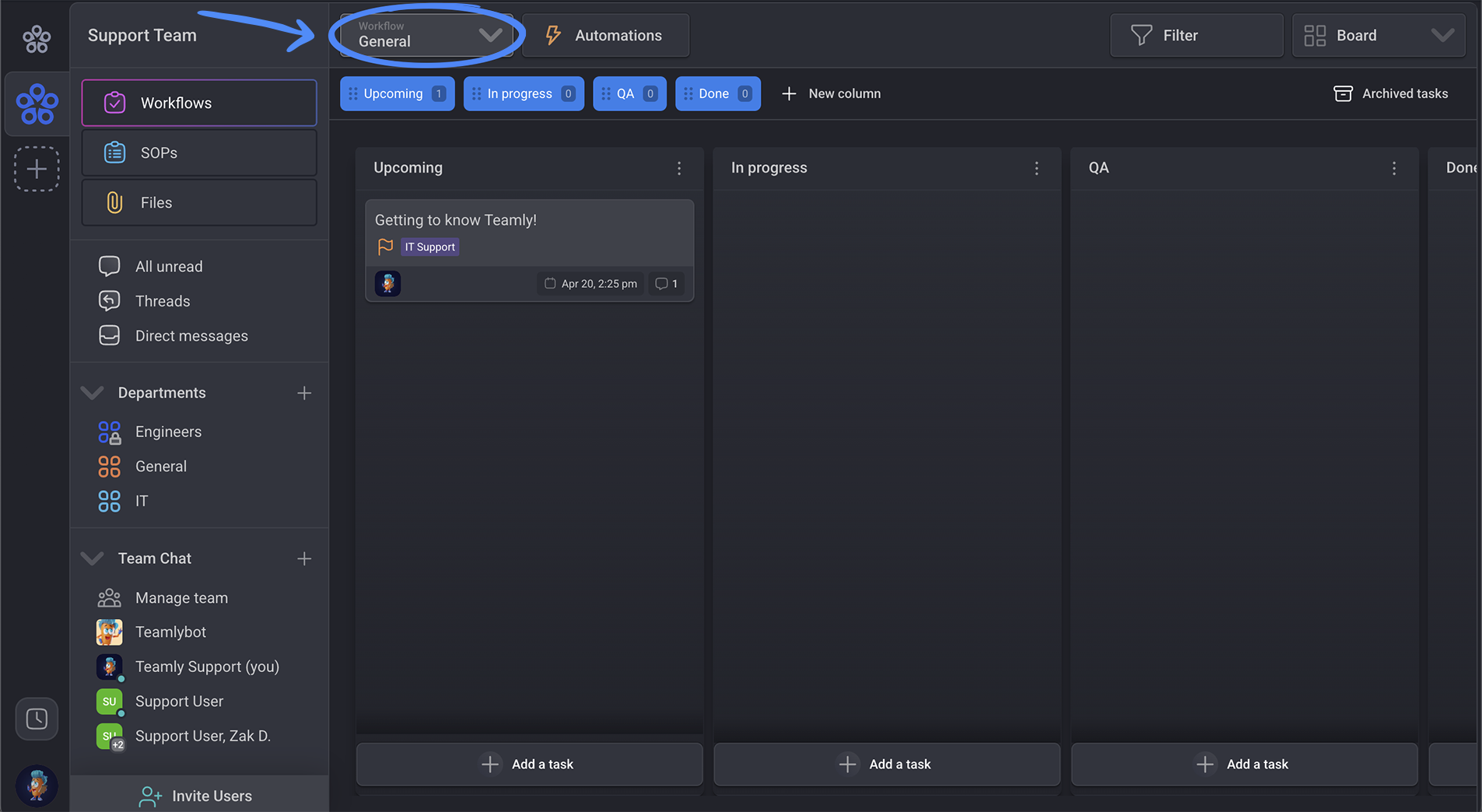Image resolution: width=1482 pixels, height=812 pixels.
Task: Click the Direct messages inbox icon
Action: (109, 335)
